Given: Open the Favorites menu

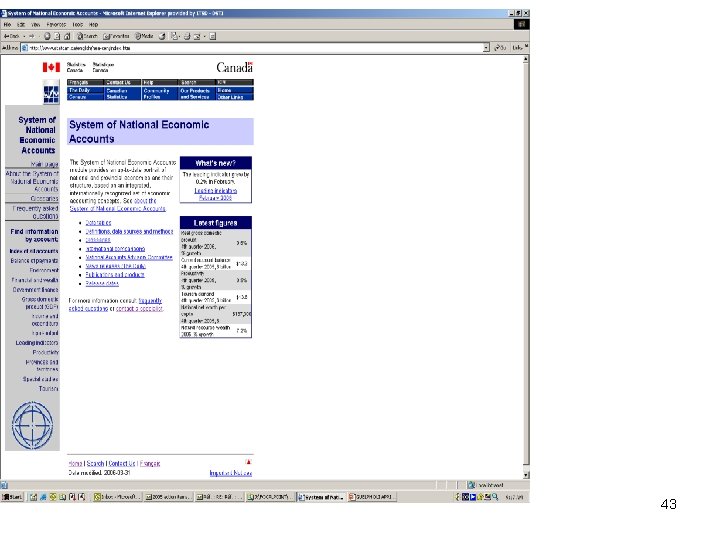Looking at the screenshot, I should click(56, 24).
